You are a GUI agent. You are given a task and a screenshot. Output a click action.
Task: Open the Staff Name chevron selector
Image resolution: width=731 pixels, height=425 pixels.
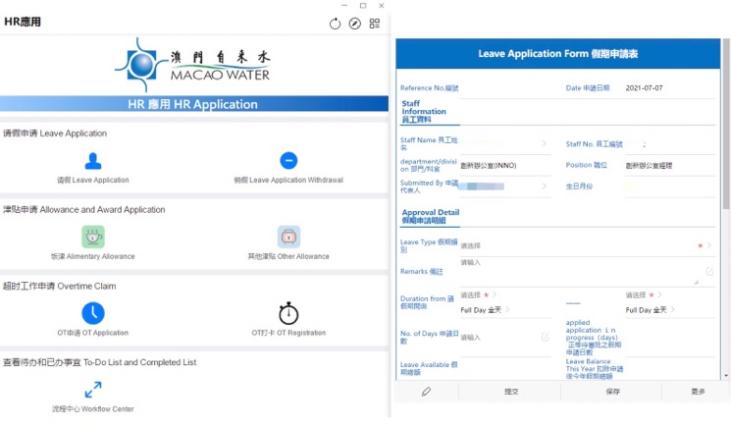(x=544, y=144)
